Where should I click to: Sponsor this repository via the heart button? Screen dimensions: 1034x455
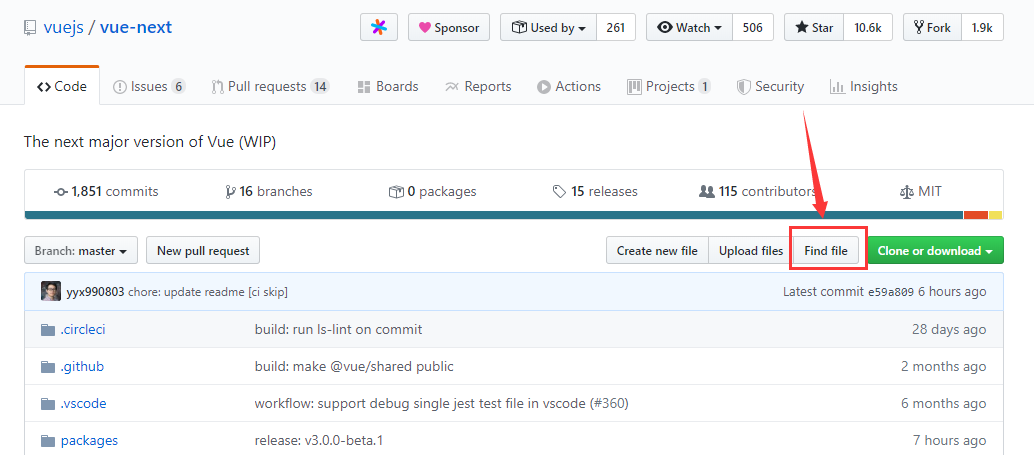pos(449,28)
